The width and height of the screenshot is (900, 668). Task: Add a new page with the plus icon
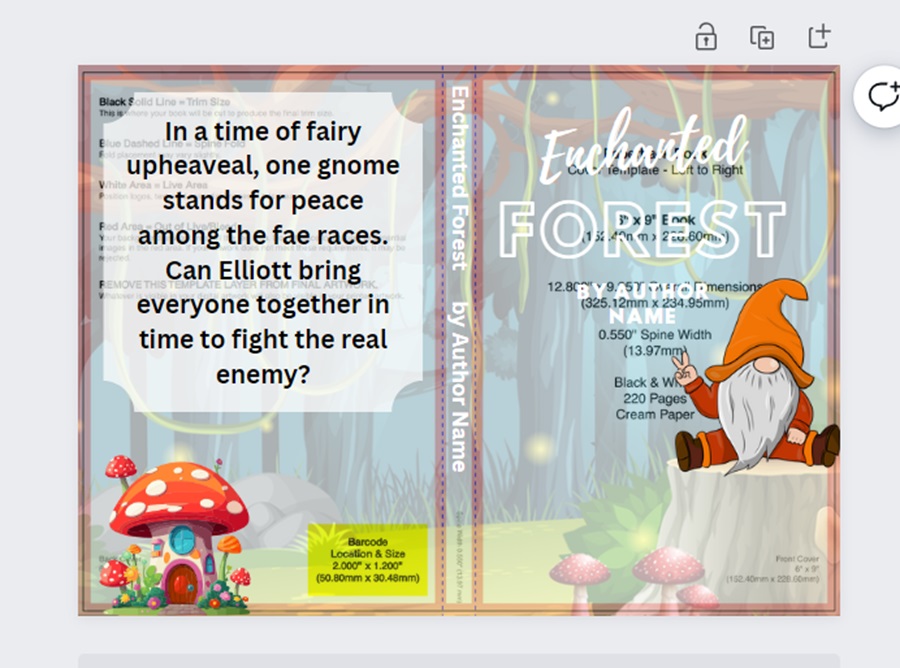click(x=819, y=37)
